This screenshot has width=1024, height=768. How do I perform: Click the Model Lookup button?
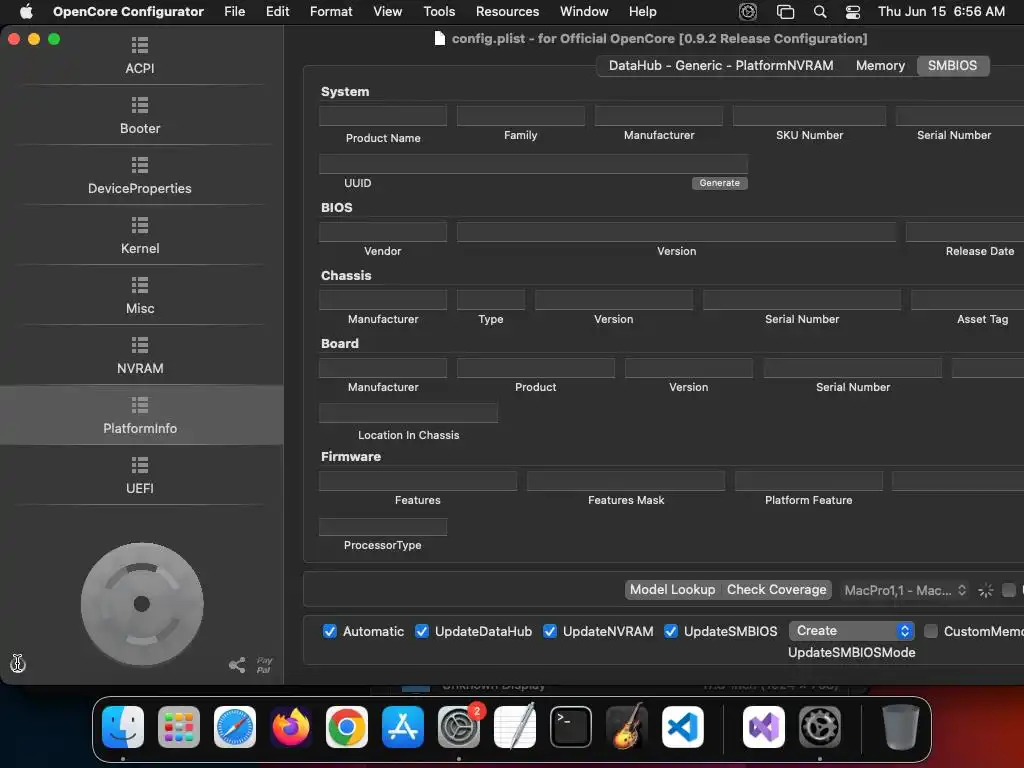673,590
